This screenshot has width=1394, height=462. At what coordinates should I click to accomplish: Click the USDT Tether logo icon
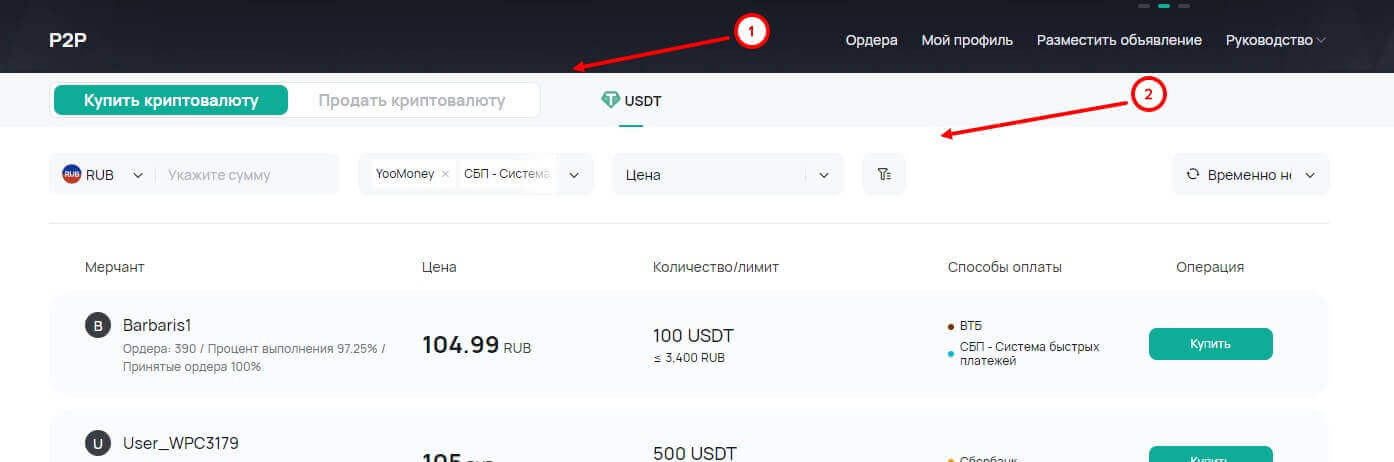(x=610, y=100)
